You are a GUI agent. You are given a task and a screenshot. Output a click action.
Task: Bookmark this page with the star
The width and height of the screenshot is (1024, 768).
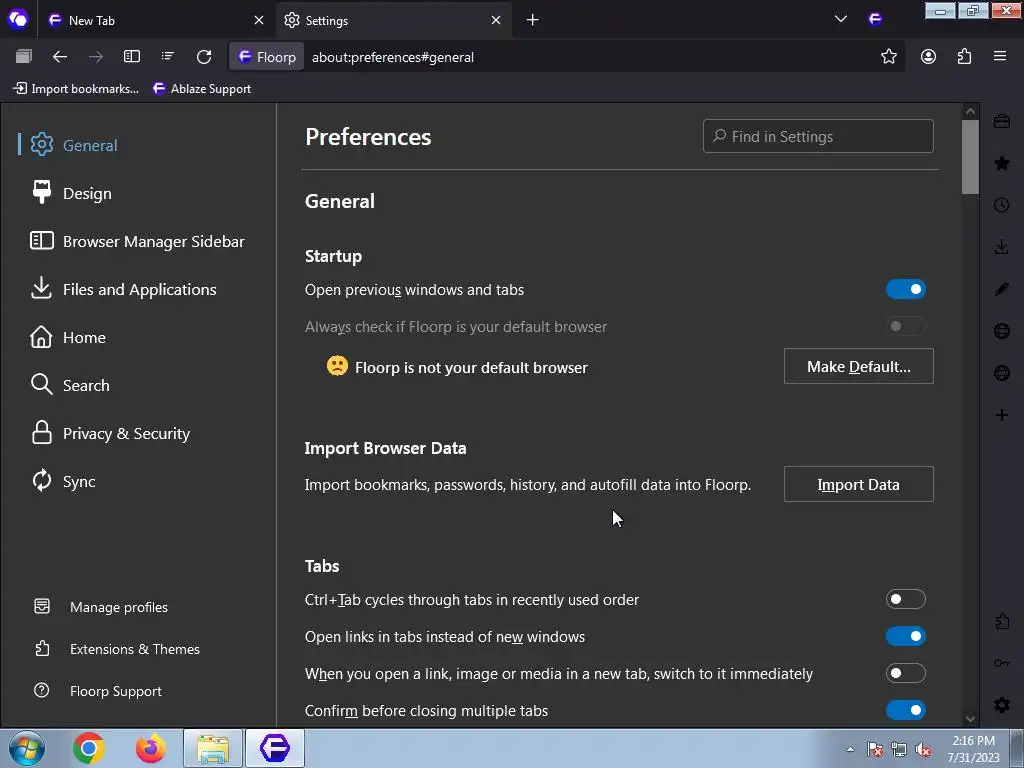coord(889,57)
